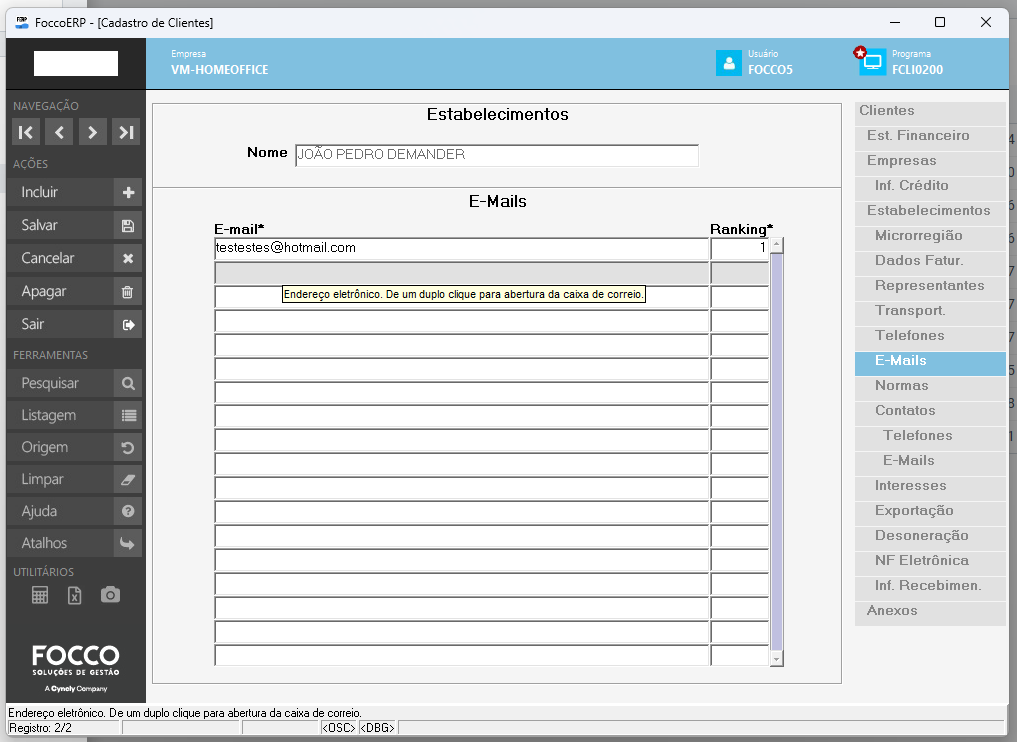Jump to the last record arrow
This screenshot has width=1017, height=742.
click(x=125, y=132)
